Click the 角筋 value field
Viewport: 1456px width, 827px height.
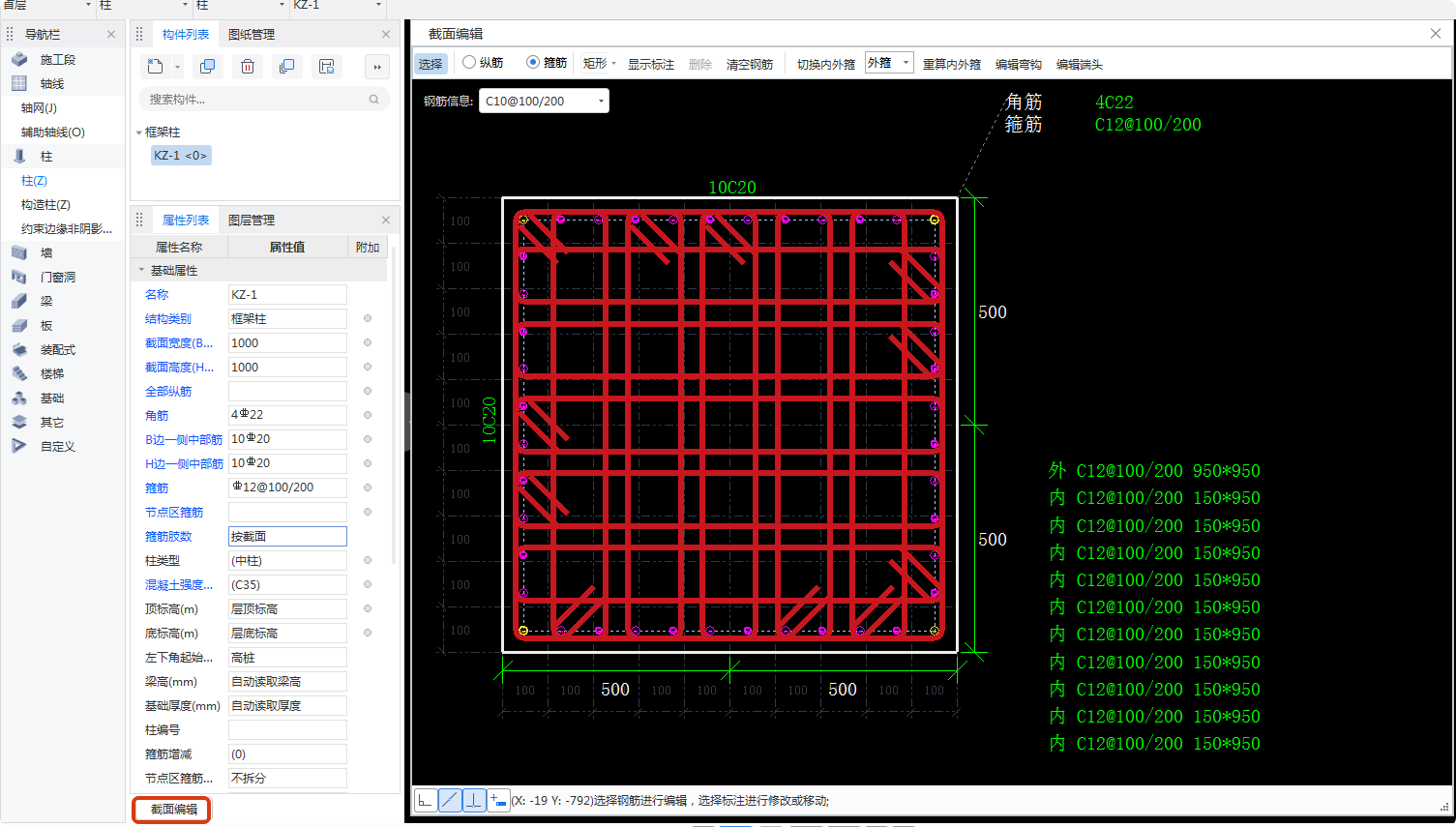point(287,415)
